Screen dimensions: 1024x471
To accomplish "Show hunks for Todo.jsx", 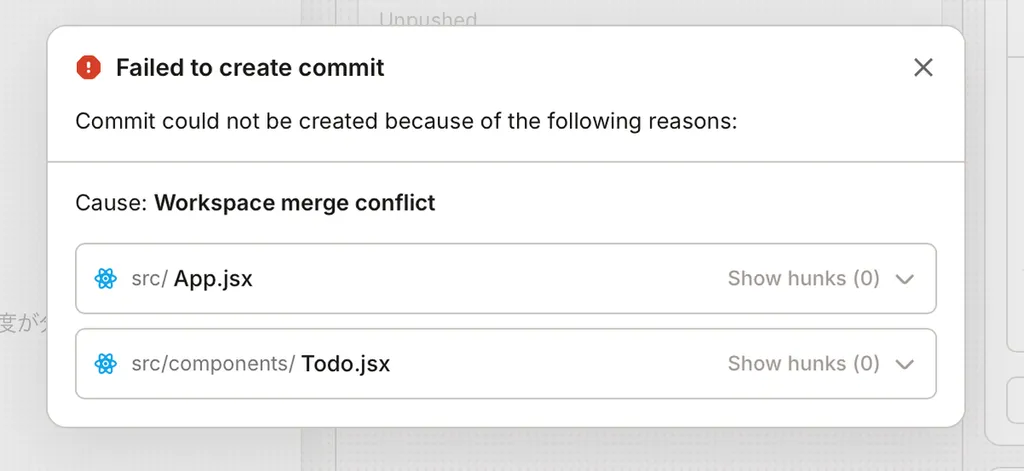I will (x=803, y=364).
